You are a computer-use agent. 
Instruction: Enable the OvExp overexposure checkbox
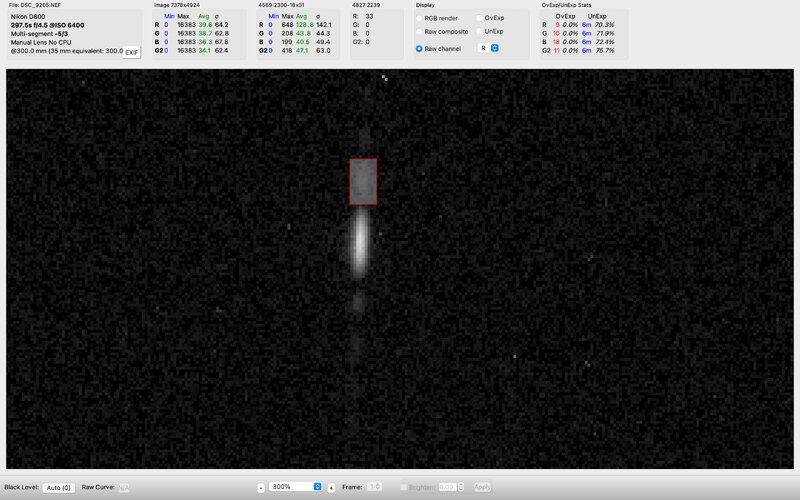(479, 18)
